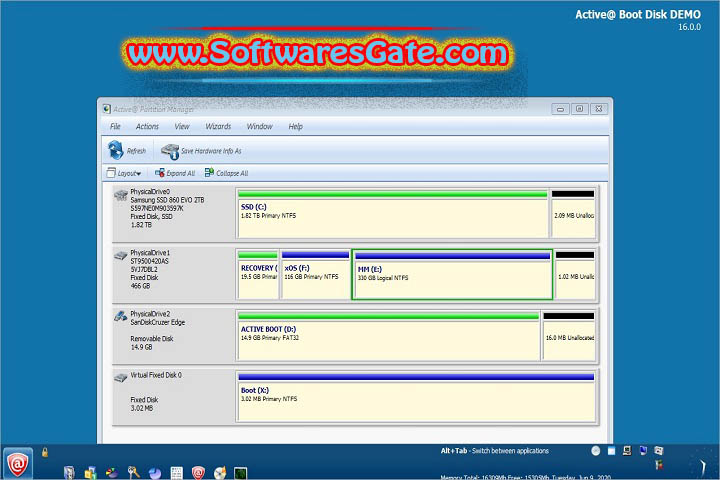
Task: Launch the keys password taskbar icon
Action: click(x=134, y=473)
